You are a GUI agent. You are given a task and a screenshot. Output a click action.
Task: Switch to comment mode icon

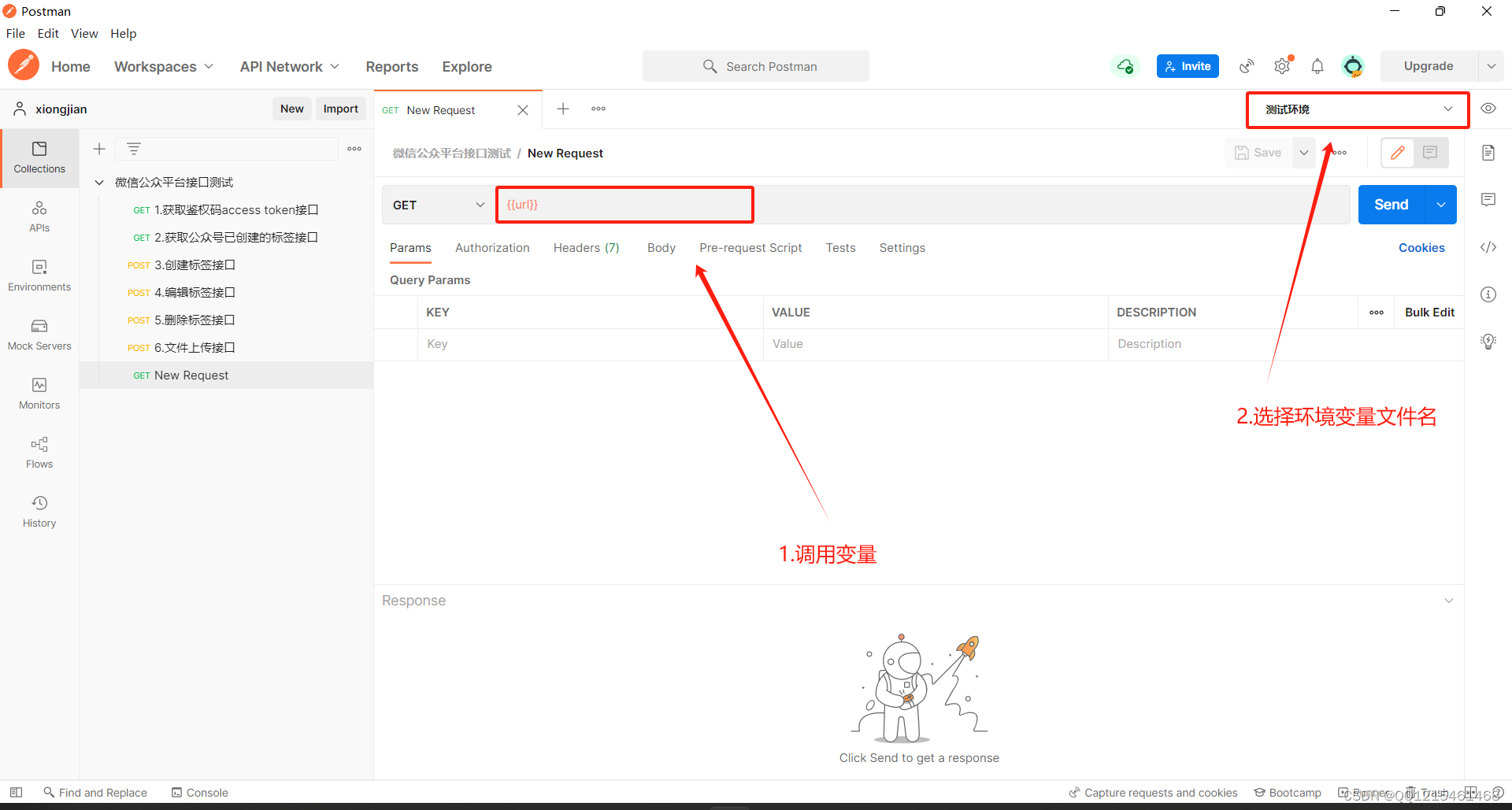tap(1431, 153)
